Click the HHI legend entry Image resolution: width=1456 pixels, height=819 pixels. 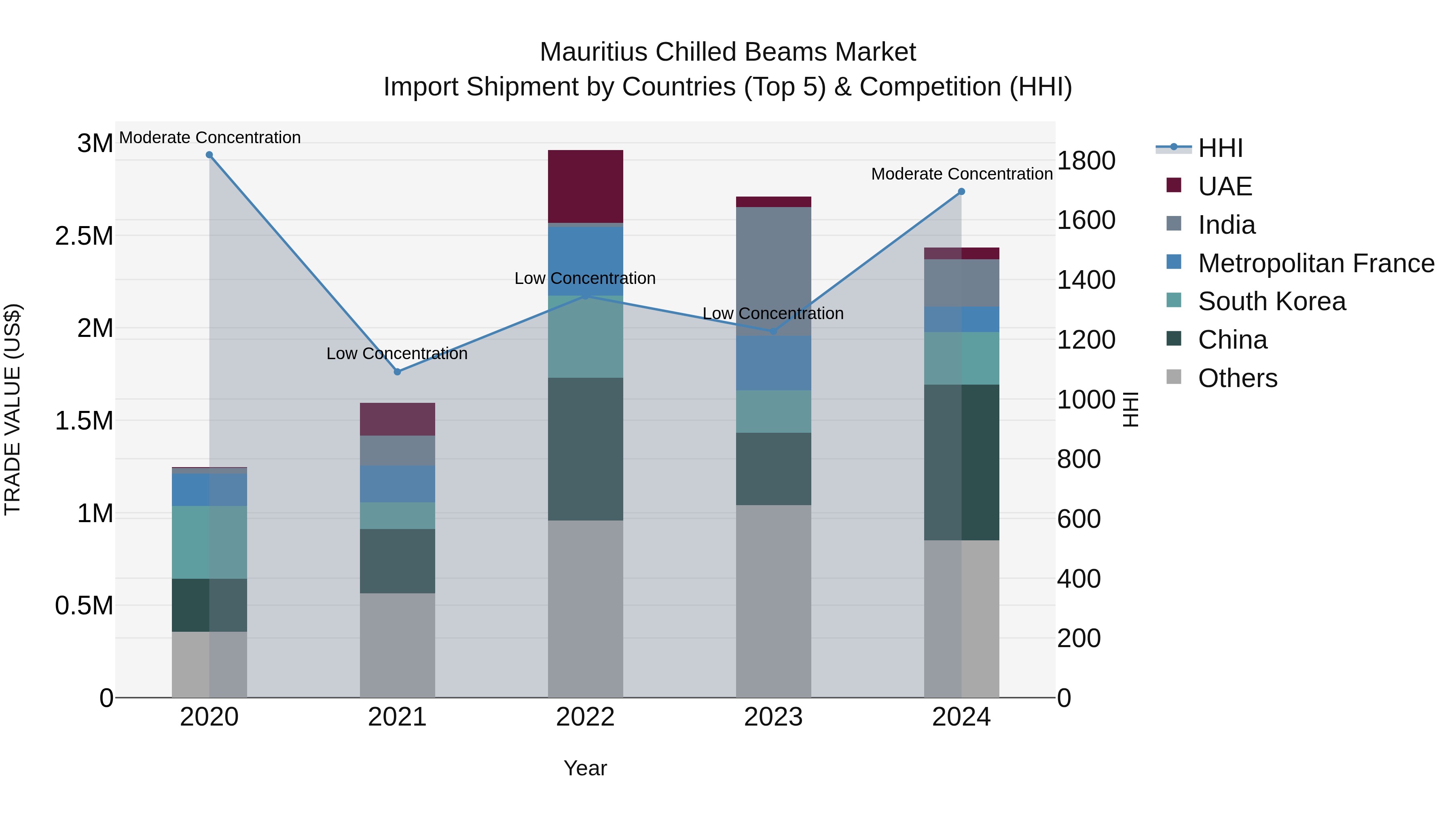pos(1200,148)
